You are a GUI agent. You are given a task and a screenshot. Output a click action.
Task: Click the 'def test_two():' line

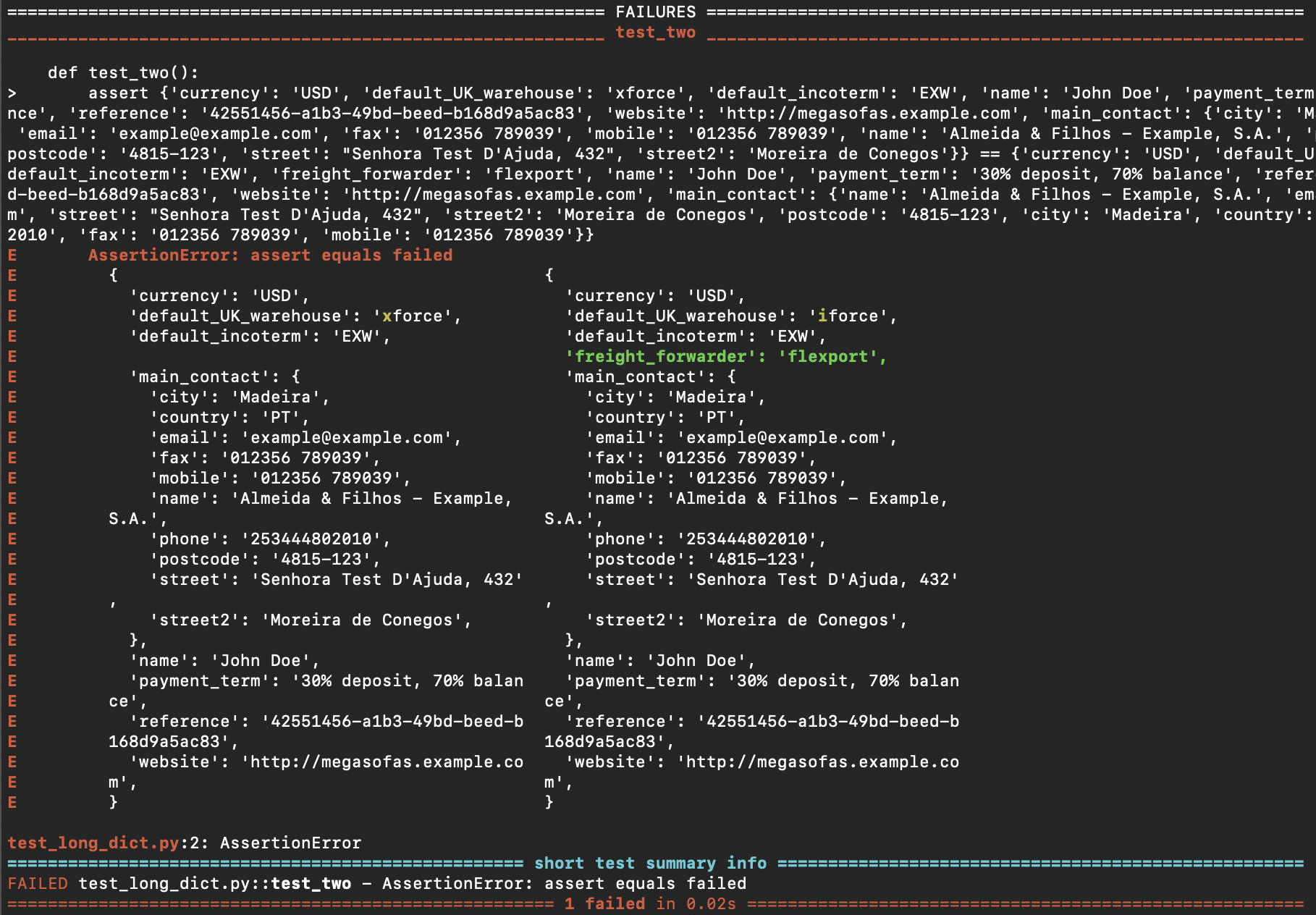[x=123, y=72]
